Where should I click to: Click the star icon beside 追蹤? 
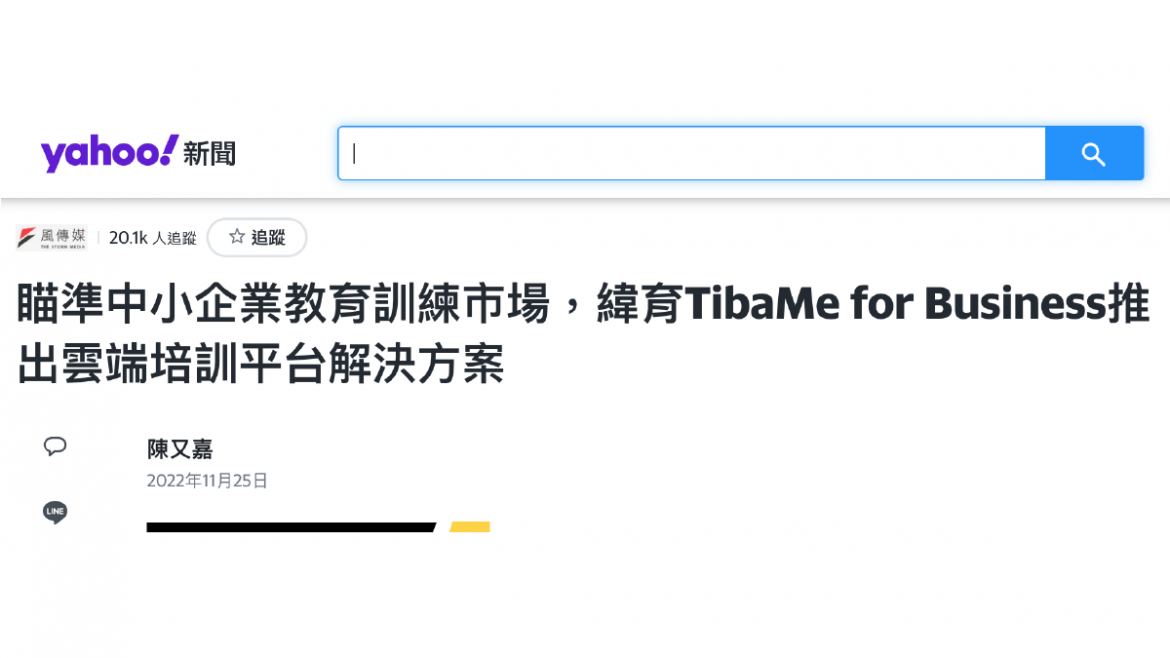[237, 237]
